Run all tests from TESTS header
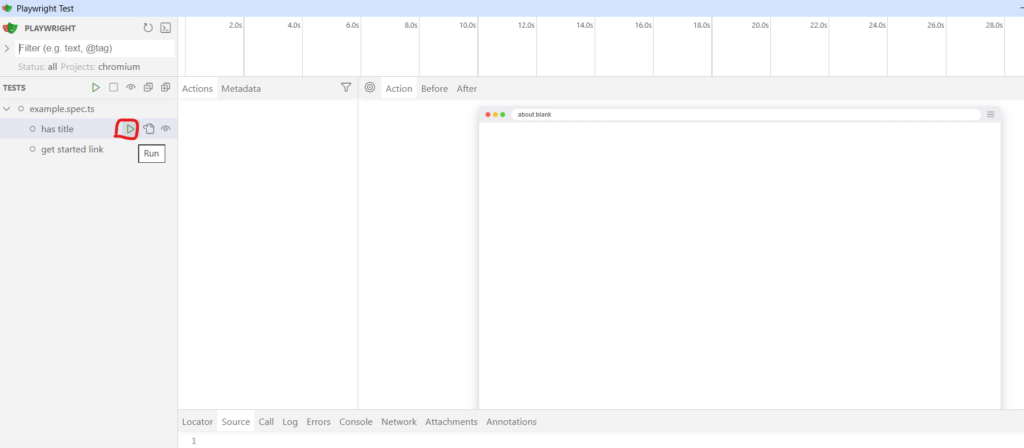 tap(96, 88)
